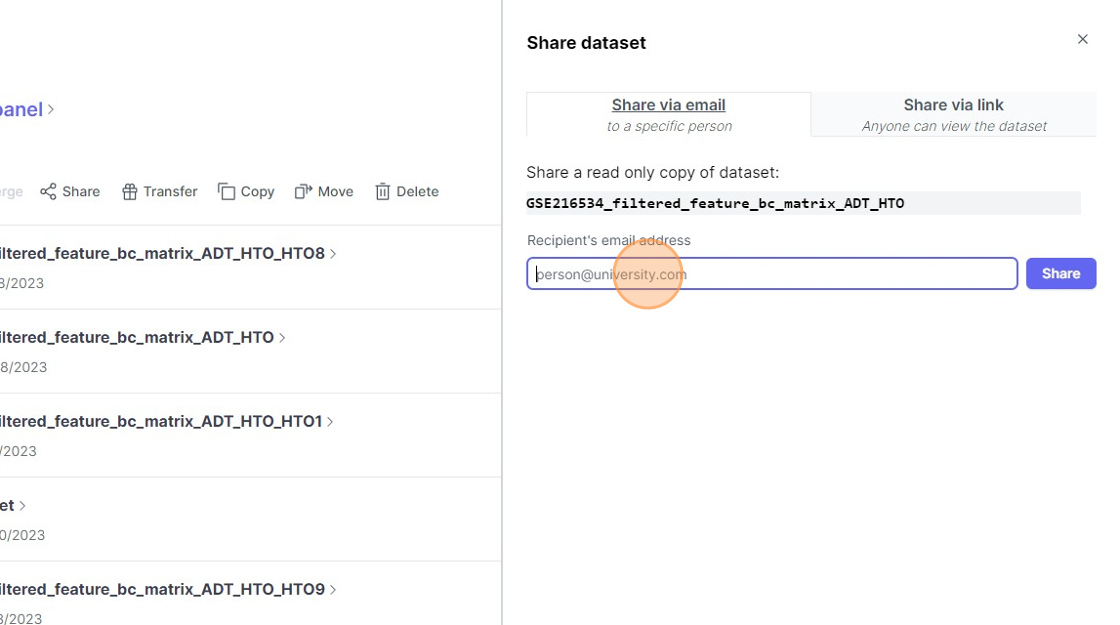Expand chevron next to ADT_HTO_HTO8 dataset

click(x=333, y=254)
